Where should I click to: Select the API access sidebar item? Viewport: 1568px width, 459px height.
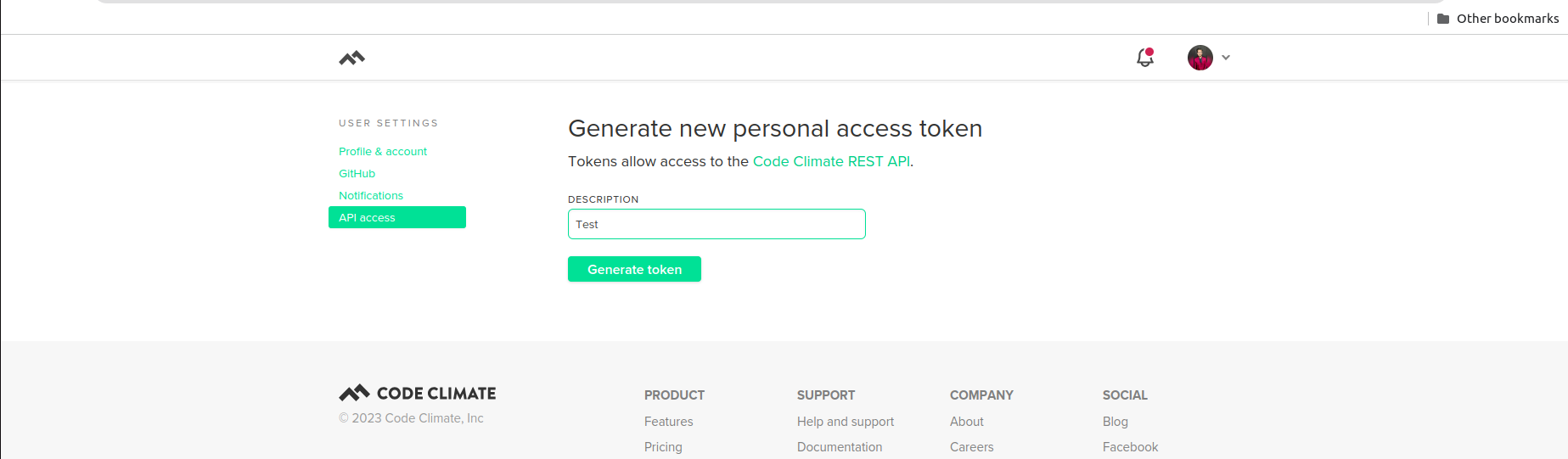point(396,218)
